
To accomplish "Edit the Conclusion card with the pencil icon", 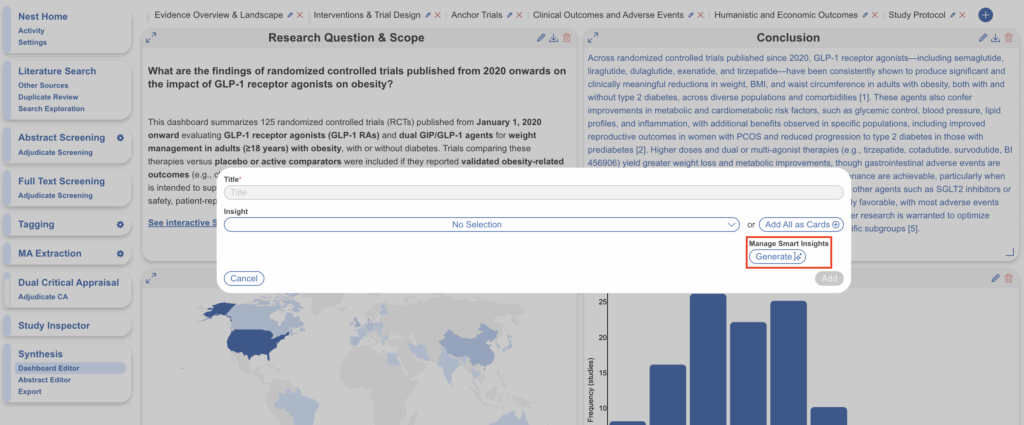I will [982, 38].
